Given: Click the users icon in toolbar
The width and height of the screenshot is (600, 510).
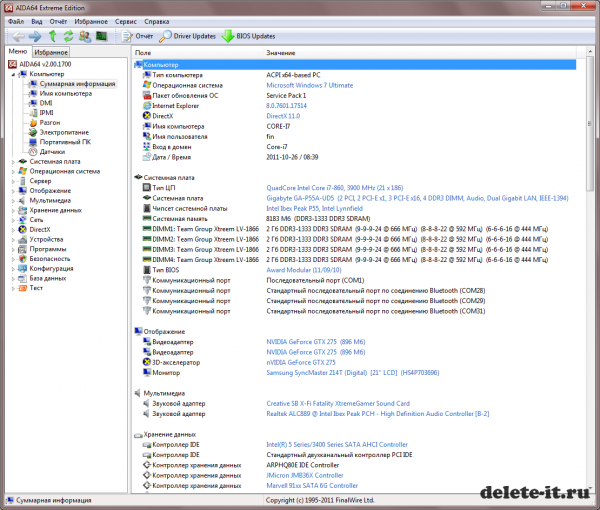Looking at the screenshot, I should (85, 36).
